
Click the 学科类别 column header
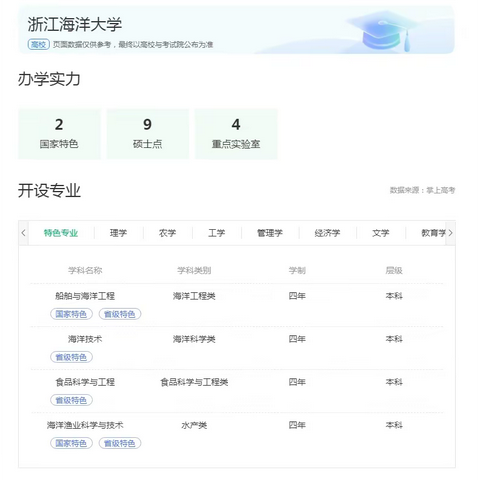click(x=194, y=270)
